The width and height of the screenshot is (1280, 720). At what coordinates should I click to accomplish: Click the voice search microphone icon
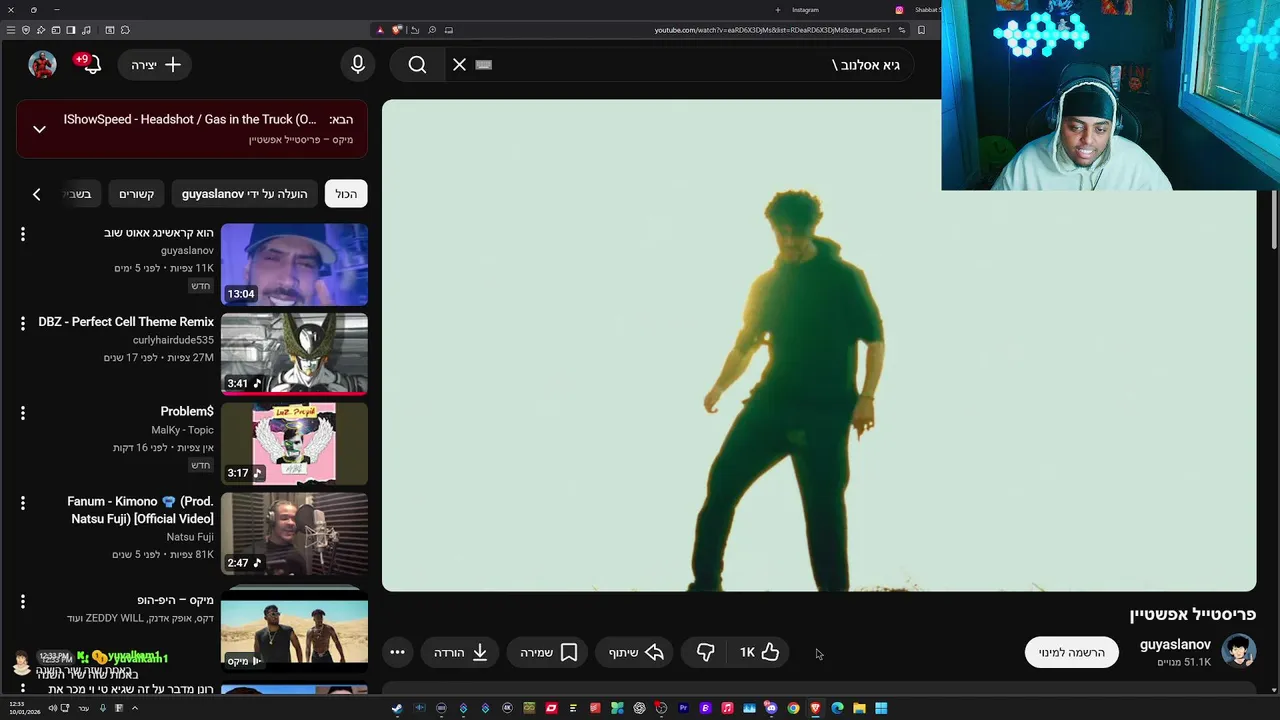pyautogui.click(x=358, y=65)
